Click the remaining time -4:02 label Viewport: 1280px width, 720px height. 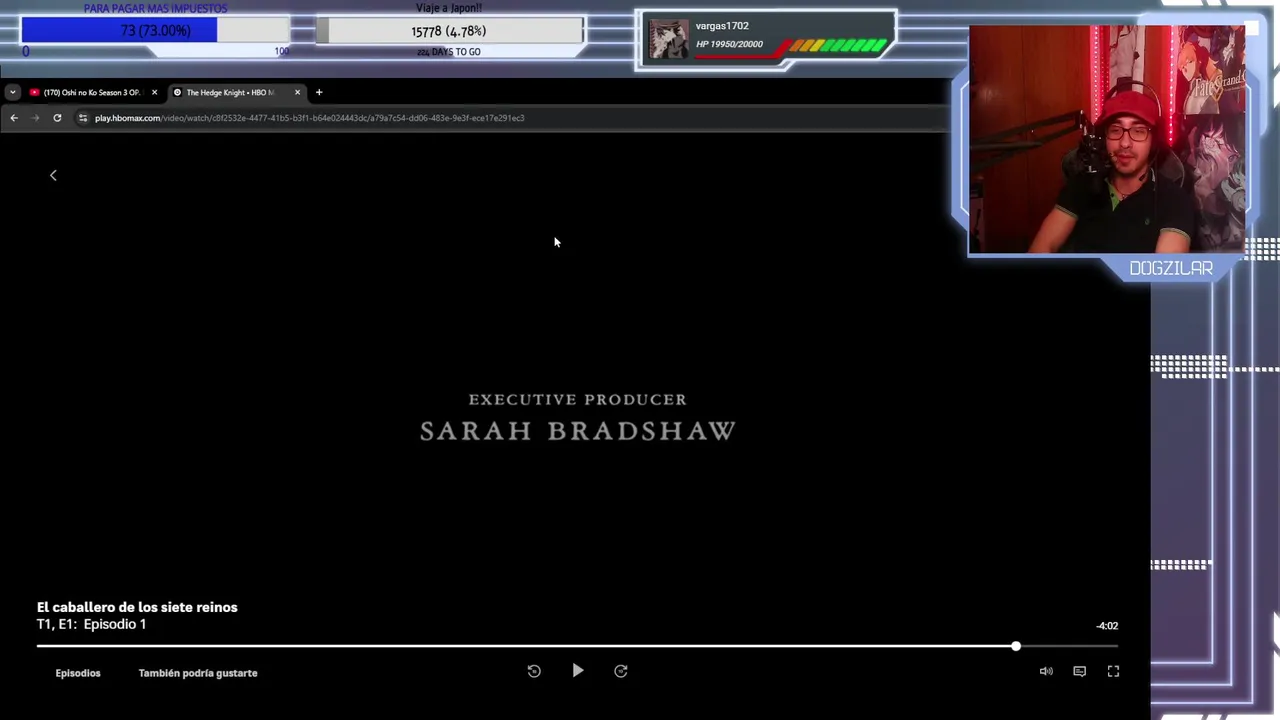1107,626
